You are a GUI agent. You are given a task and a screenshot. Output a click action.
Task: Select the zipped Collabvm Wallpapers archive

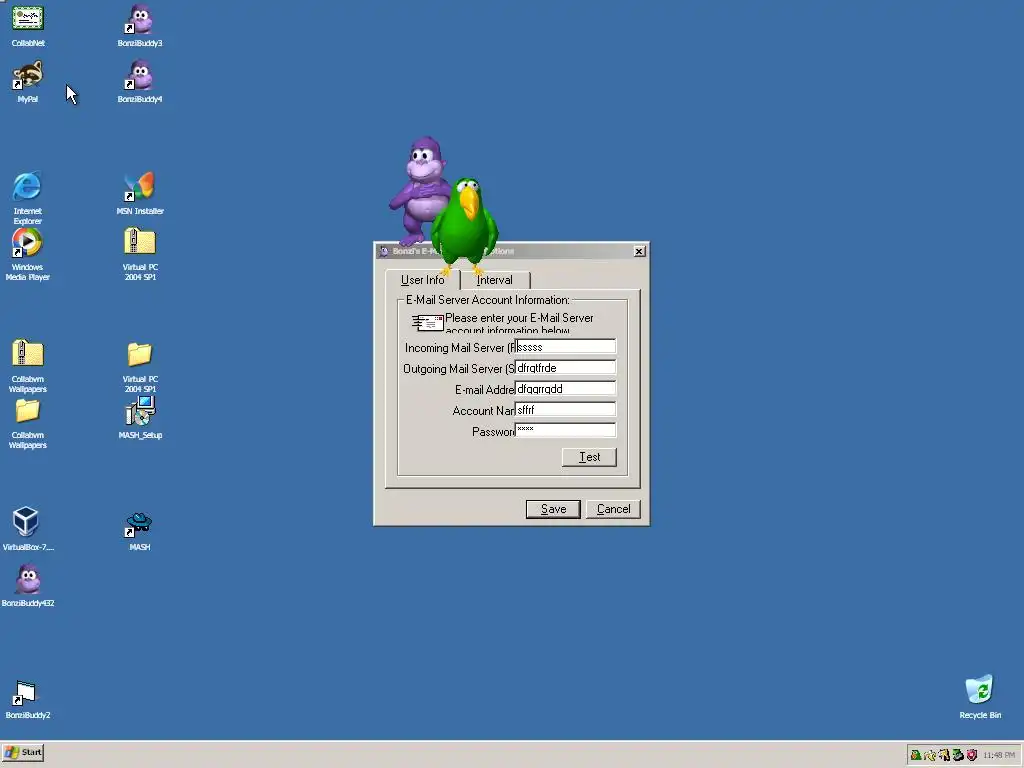27,366
